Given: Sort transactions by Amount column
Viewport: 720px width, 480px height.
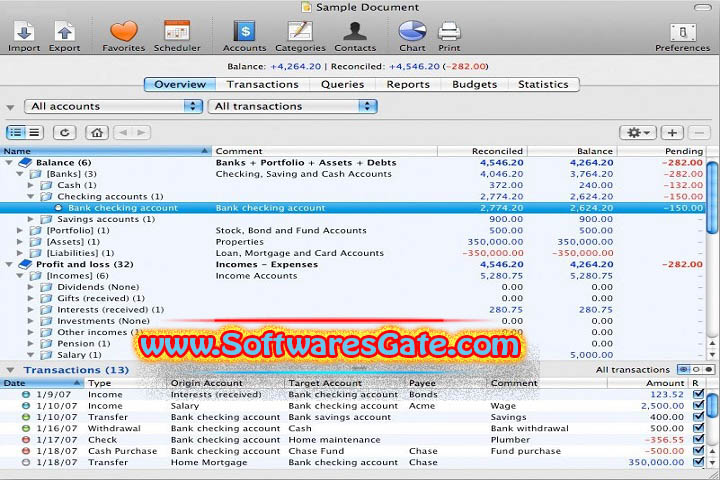Looking at the screenshot, I should pyautogui.click(x=648, y=383).
